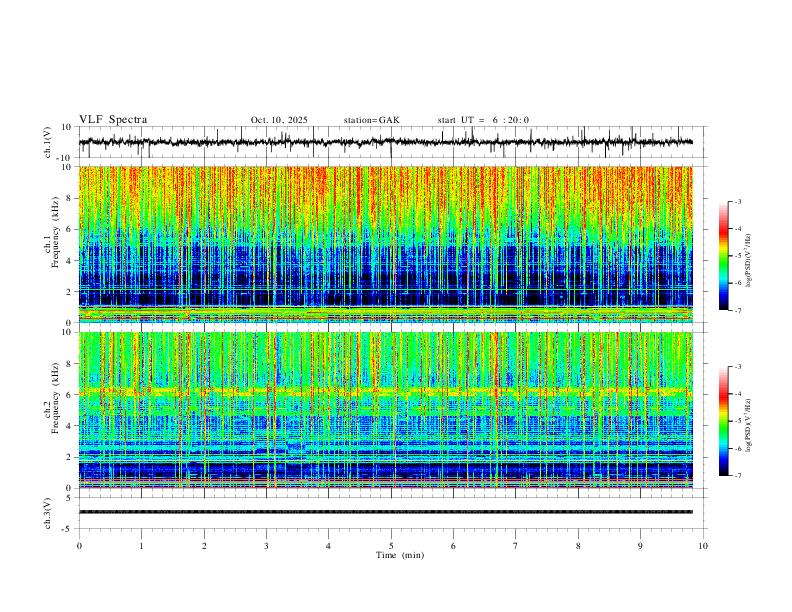Click time axis tick label "7"
The width and height of the screenshot is (792, 612).
tap(516, 546)
